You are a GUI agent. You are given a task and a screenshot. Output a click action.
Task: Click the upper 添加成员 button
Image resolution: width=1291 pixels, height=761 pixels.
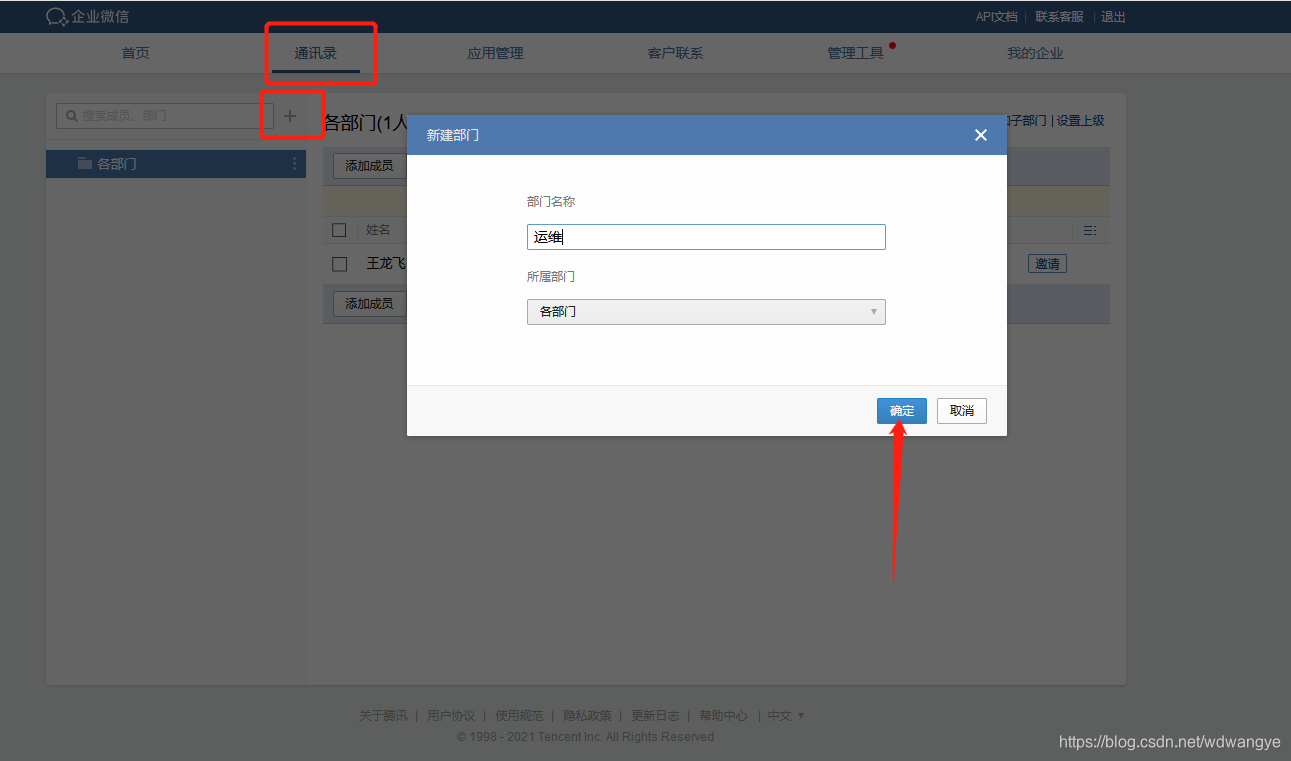coord(369,166)
